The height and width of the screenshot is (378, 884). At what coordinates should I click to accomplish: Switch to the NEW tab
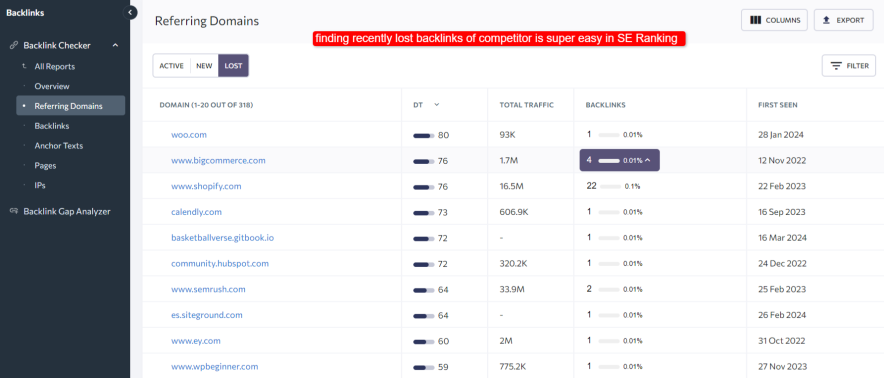click(204, 66)
